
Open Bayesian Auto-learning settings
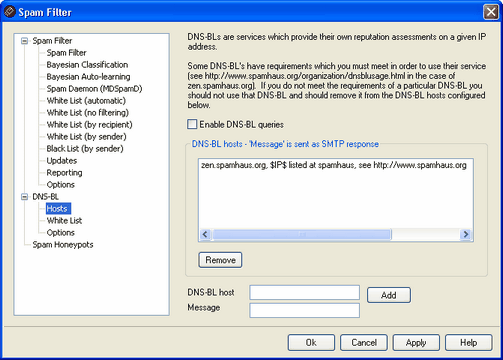(x=88, y=77)
